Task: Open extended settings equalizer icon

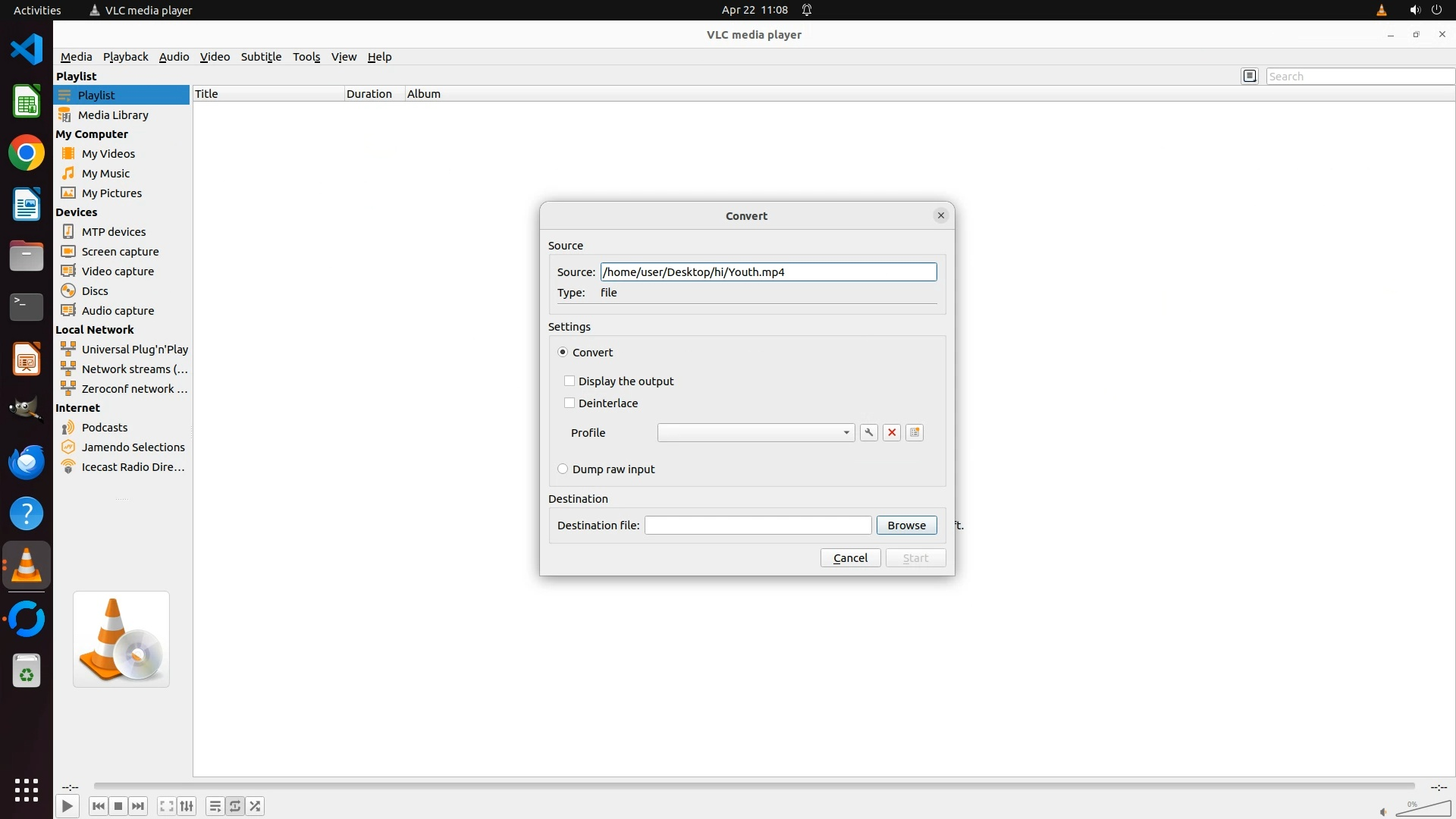Action: (x=187, y=806)
